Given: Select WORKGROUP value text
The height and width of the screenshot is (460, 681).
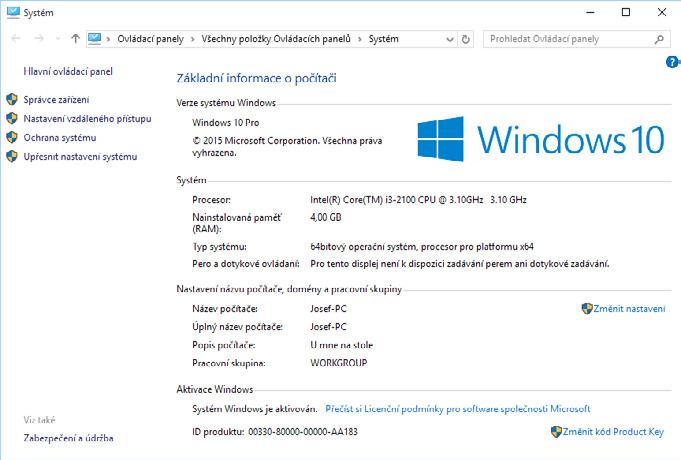Looking at the screenshot, I should 339,363.
